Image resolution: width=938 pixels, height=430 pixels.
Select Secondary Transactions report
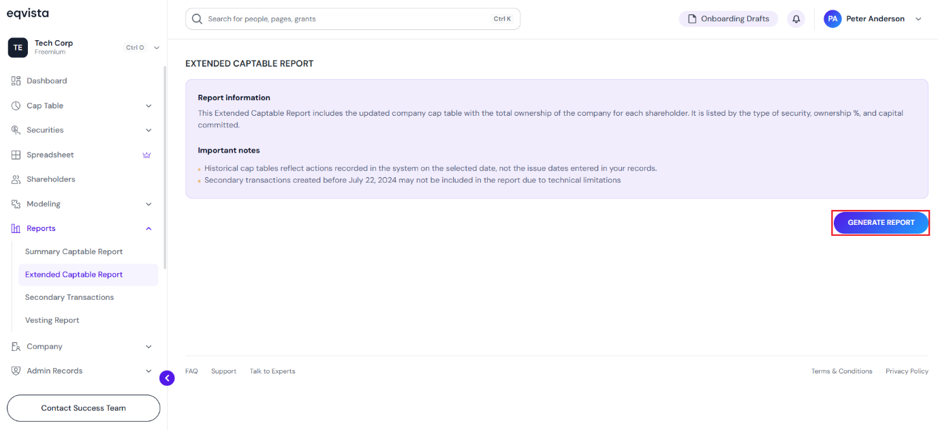coord(69,297)
